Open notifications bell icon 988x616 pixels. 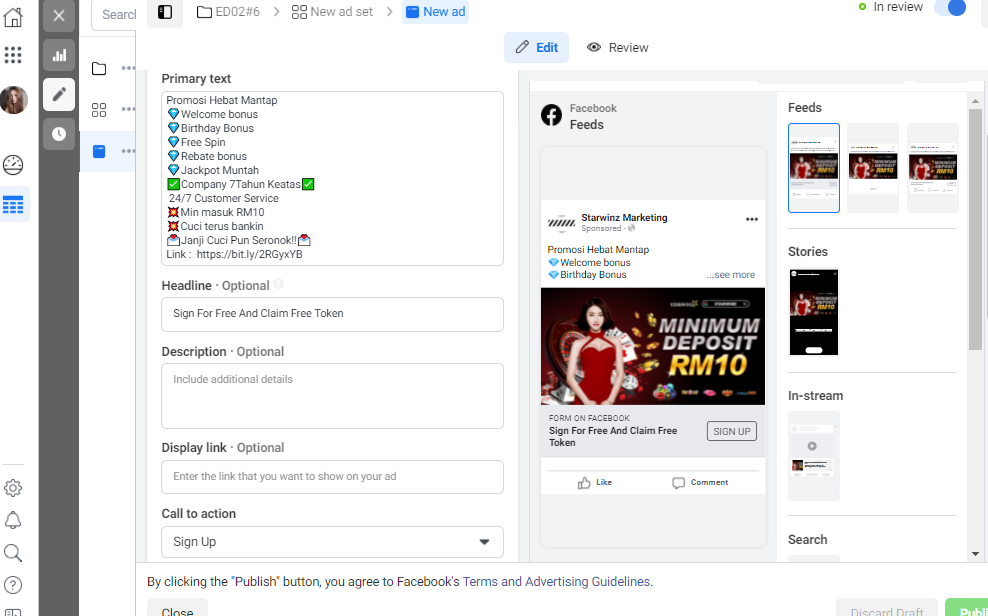(x=13, y=520)
